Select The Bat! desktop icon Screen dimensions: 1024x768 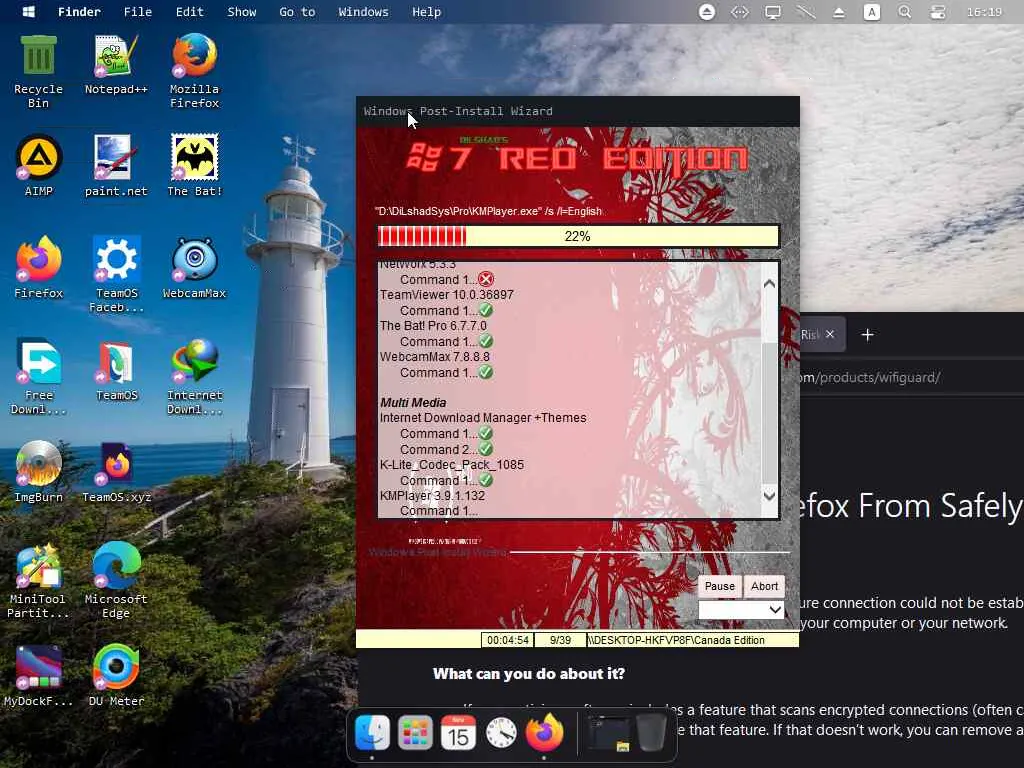point(194,165)
